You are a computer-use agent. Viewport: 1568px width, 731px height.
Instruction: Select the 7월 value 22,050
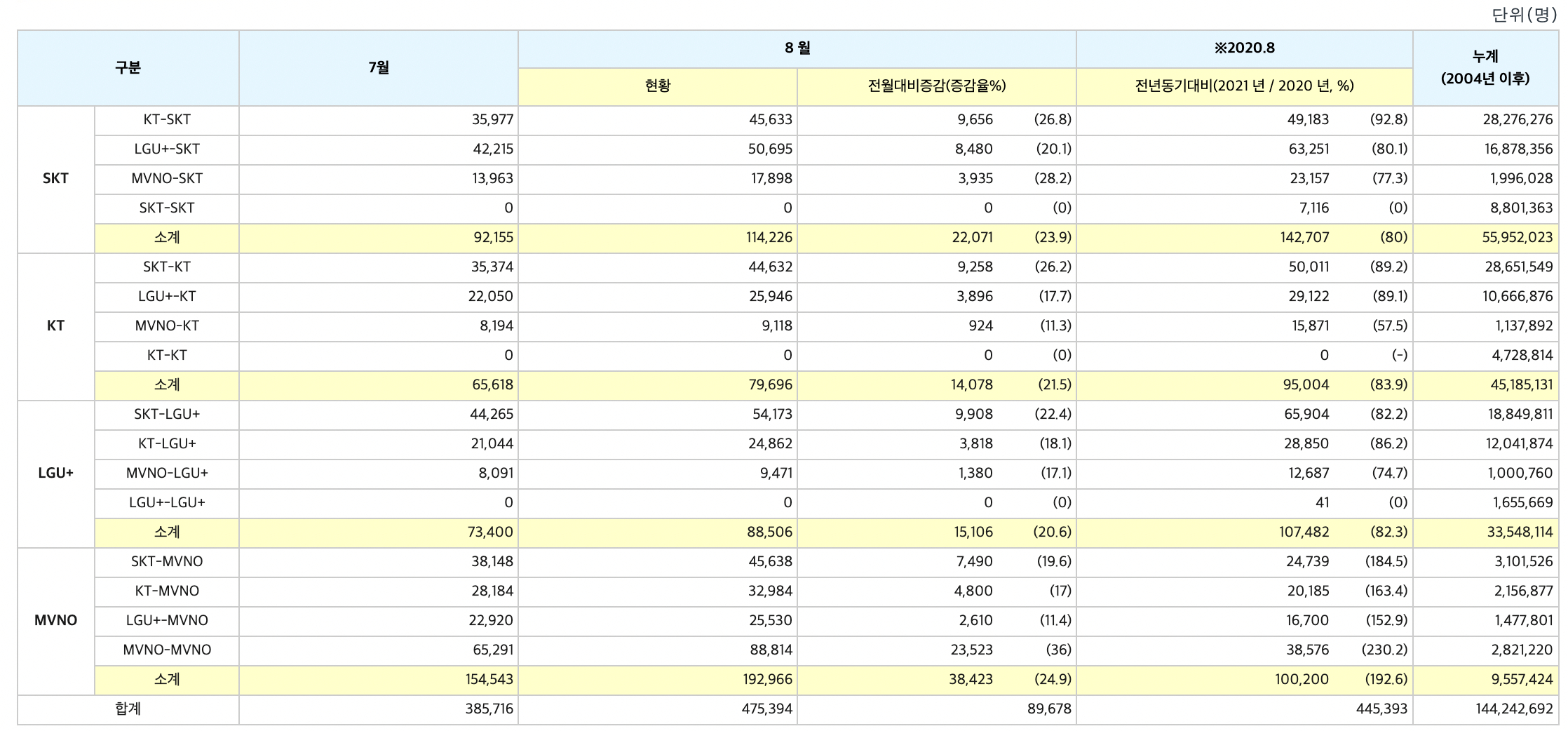[491, 297]
